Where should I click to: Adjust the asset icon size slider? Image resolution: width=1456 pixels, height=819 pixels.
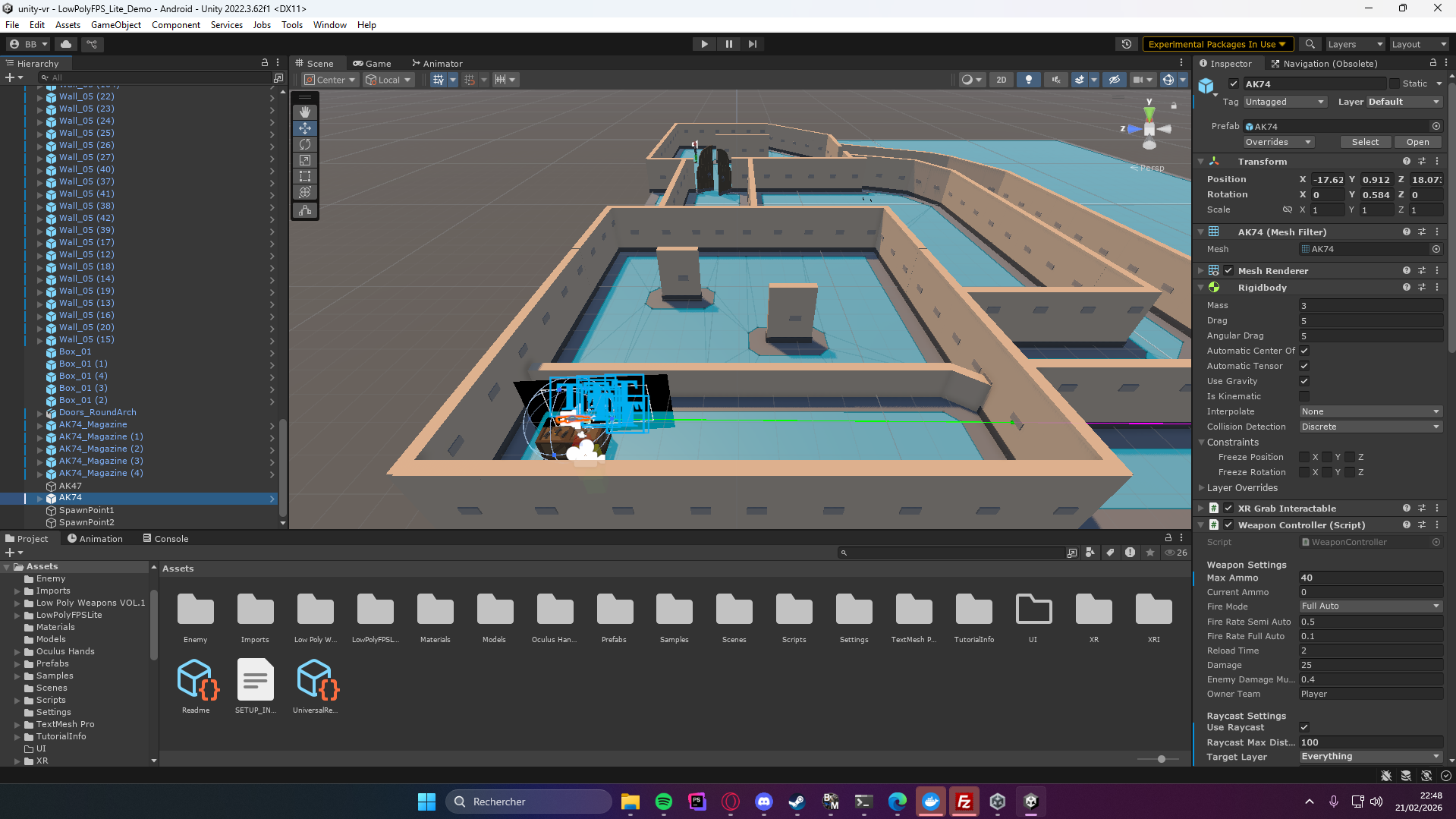click(1161, 759)
